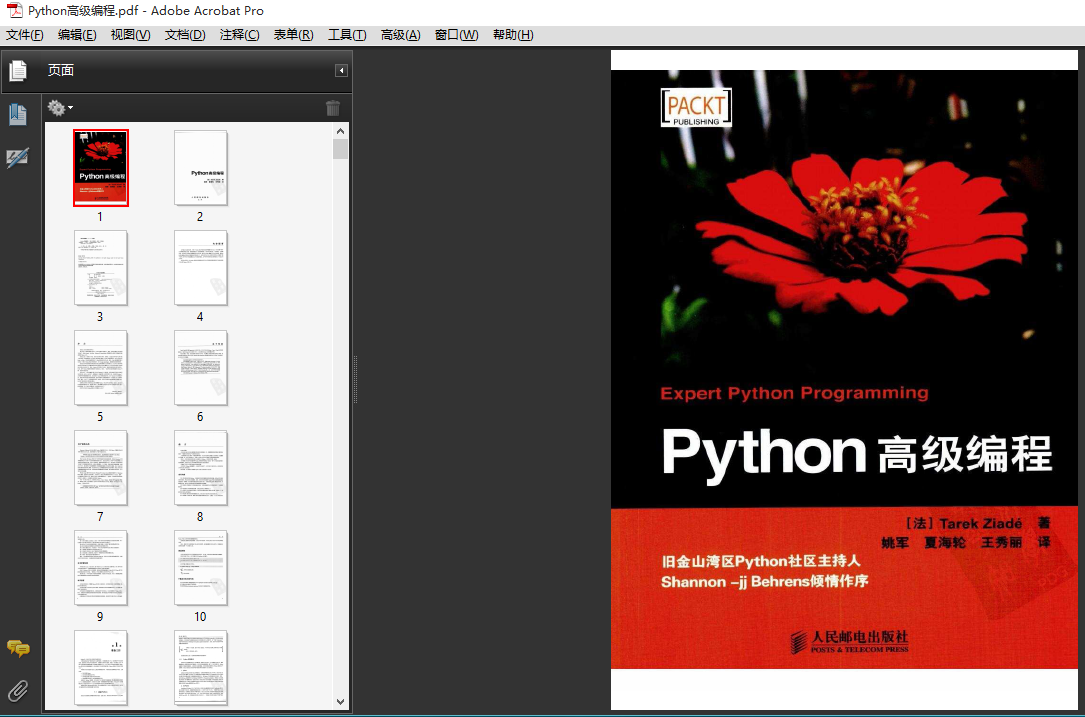This screenshot has height=717, width=1085.
Task: Open the 窗口(W) menu
Action: tap(456, 35)
